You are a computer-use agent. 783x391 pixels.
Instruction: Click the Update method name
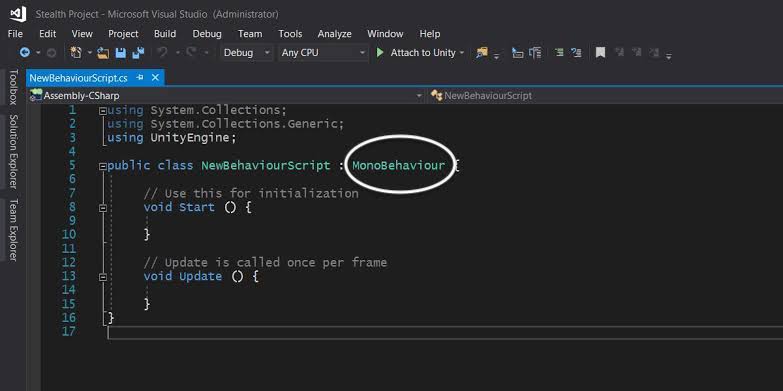(200, 276)
